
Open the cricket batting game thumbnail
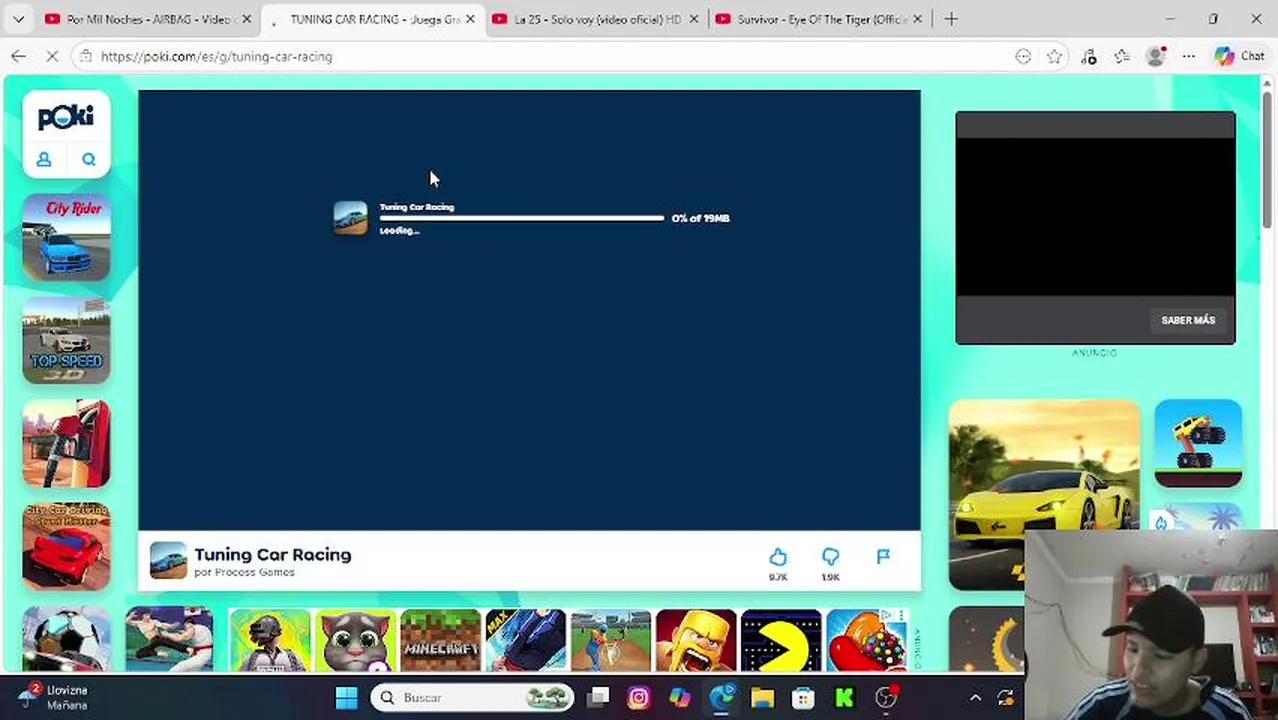coord(611,640)
